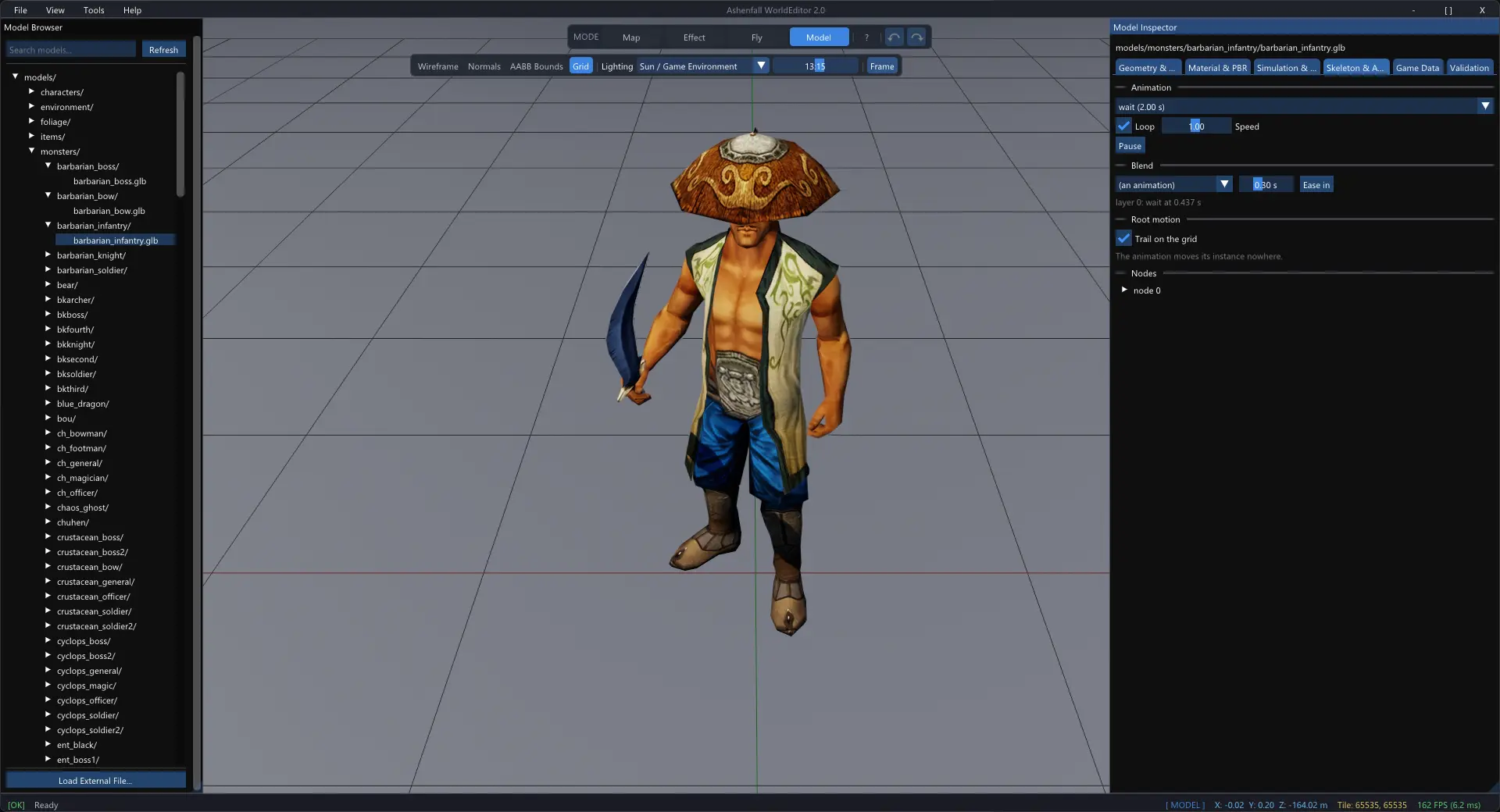Collapse the barbarian_boss/ folder
Image resolution: width=1500 pixels, height=812 pixels.
point(48,166)
